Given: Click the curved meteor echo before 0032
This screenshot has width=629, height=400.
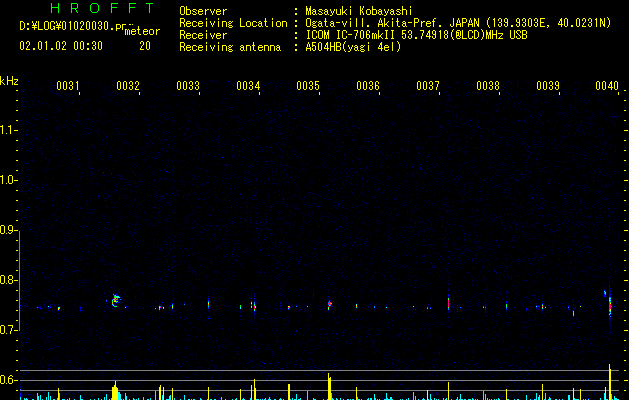Looking at the screenshot, I should click(x=116, y=301).
